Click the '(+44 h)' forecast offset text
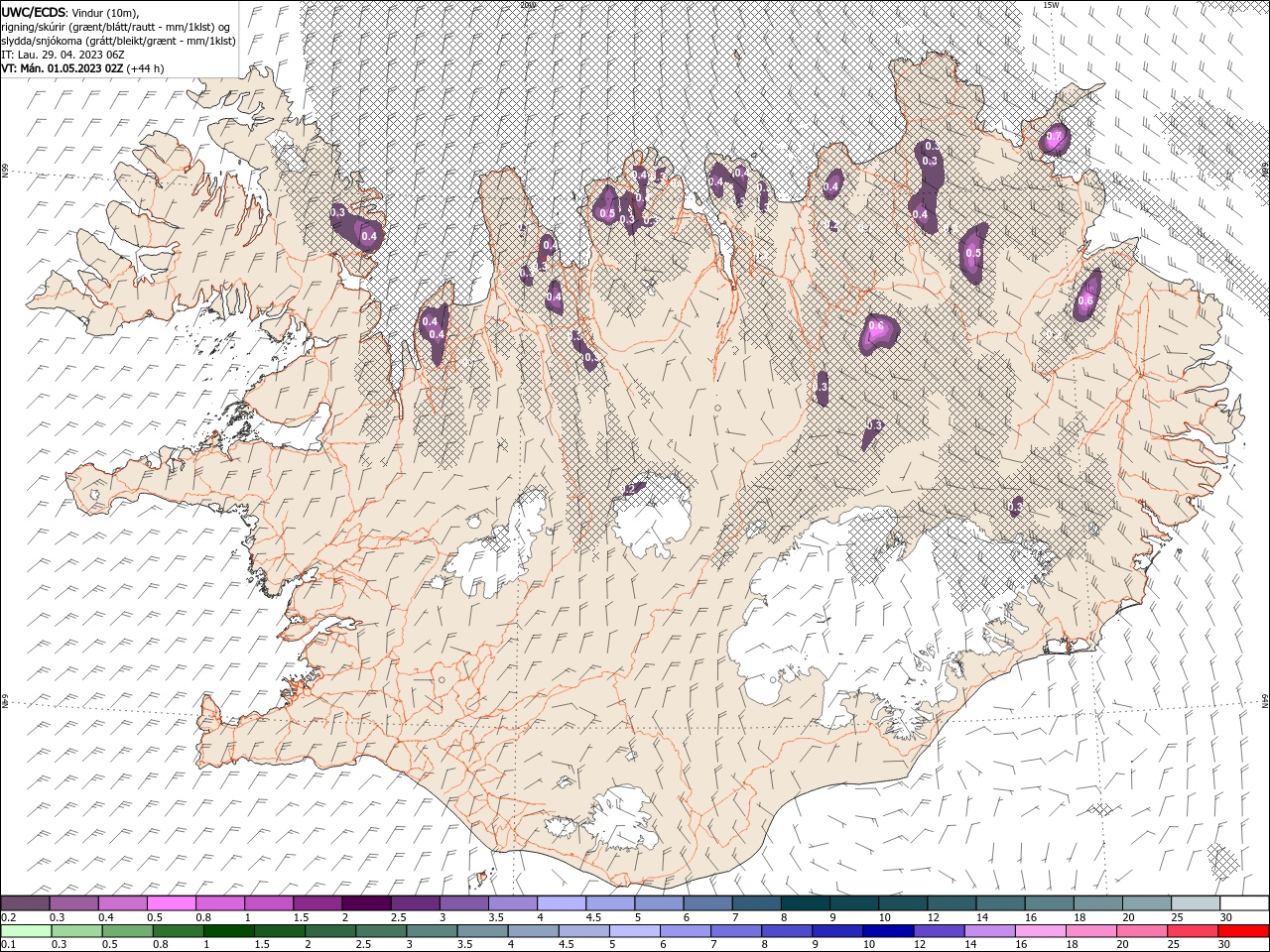The height and width of the screenshot is (952, 1270). click(x=146, y=68)
